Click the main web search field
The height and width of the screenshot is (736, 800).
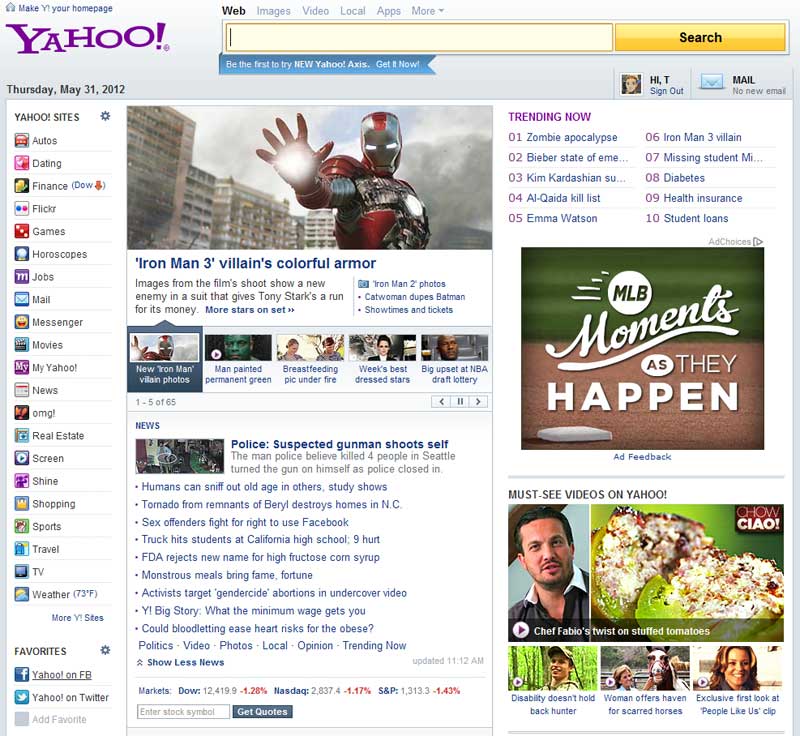pyautogui.click(x=418, y=37)
